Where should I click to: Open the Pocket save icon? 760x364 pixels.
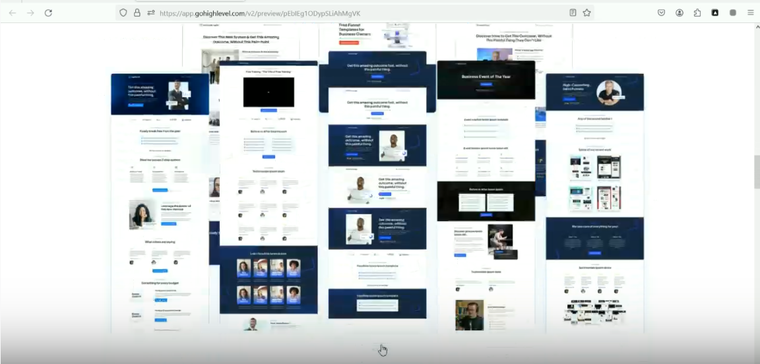[x=661, y=13]
